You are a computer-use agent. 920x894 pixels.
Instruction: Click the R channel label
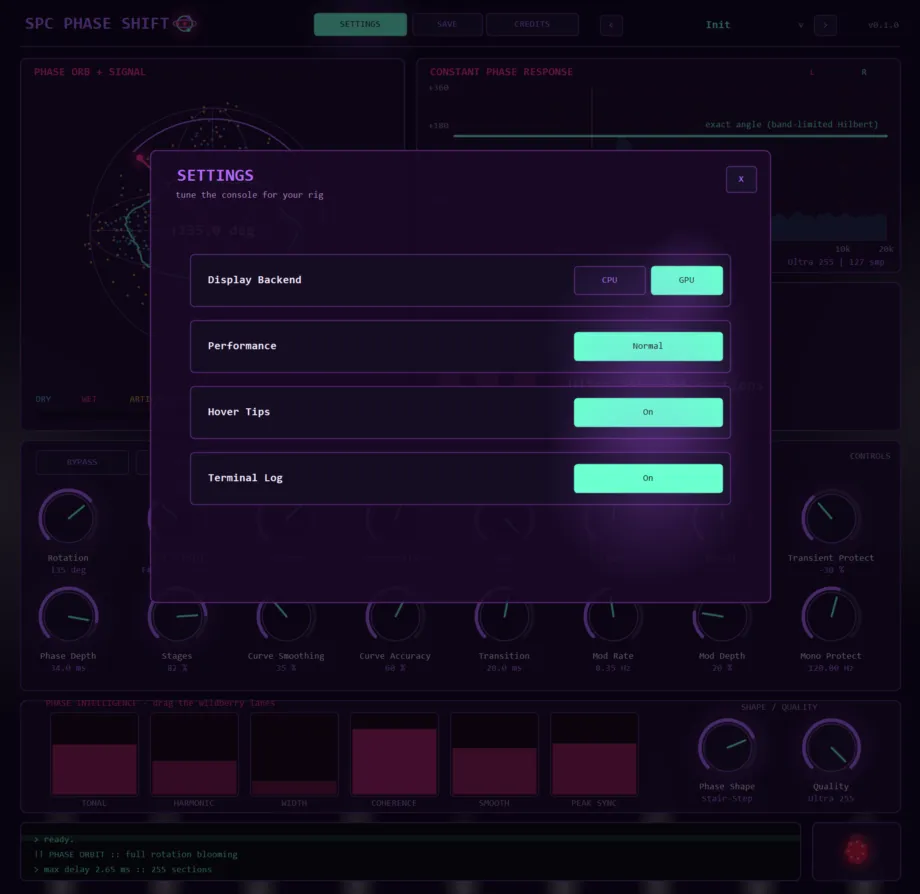point(864,72)
